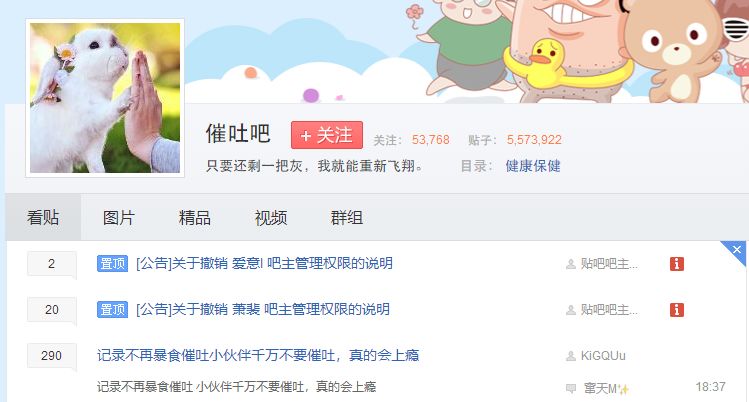Click the user icon next to KiGQUu
This screenshot has height=402, width=749.
pos(570,356)
